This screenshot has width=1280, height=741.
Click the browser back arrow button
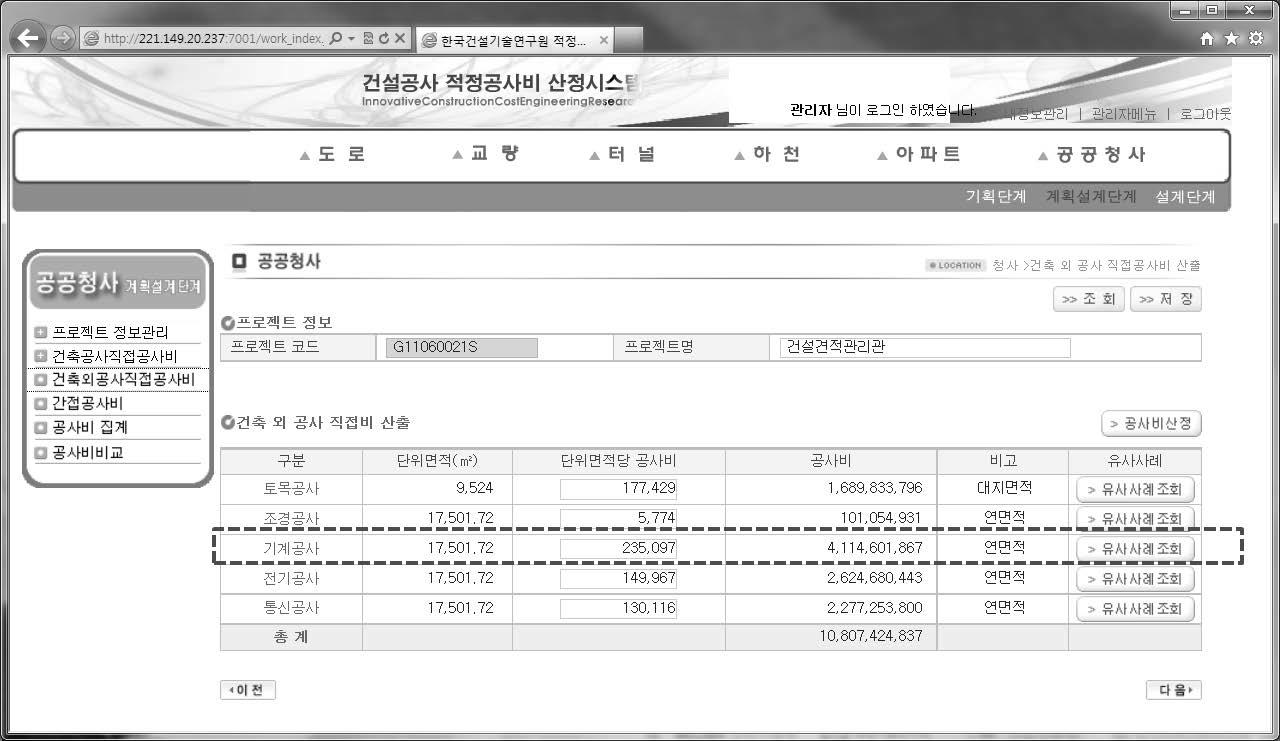pyautogui.click(x=29, y=38)
